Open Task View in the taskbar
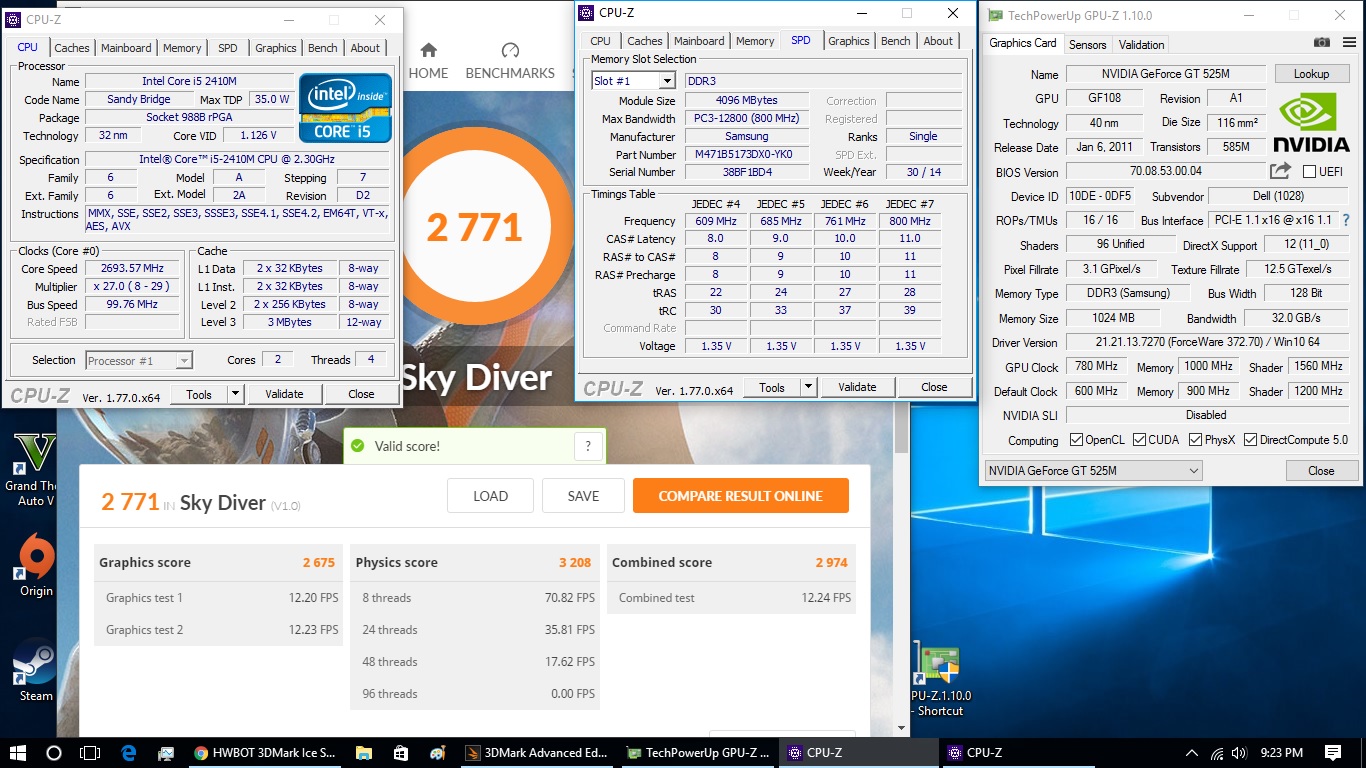Viewport: 1366px width, 768px height. pyautogui.click(x=90, y=753)
